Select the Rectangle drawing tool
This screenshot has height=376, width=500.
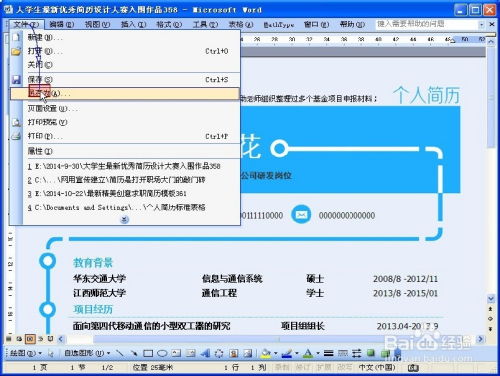[x=148, y=353]
